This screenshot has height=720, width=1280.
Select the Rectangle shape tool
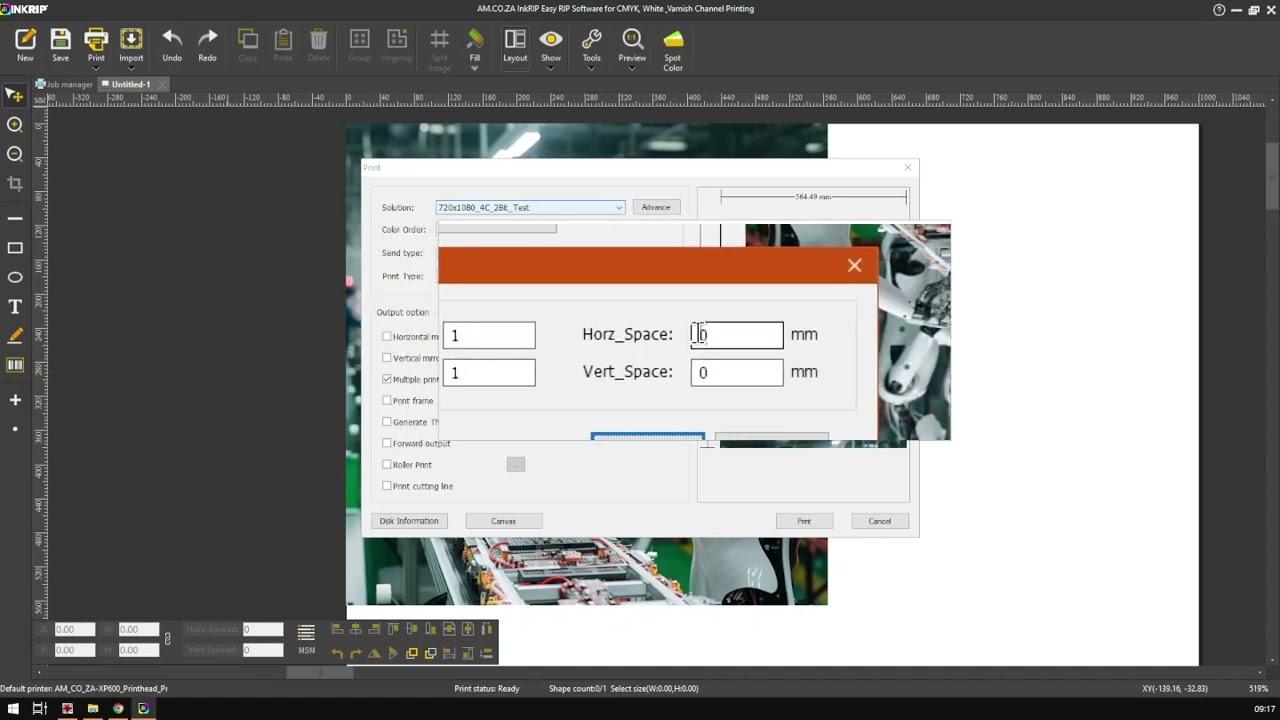point(15,248)
